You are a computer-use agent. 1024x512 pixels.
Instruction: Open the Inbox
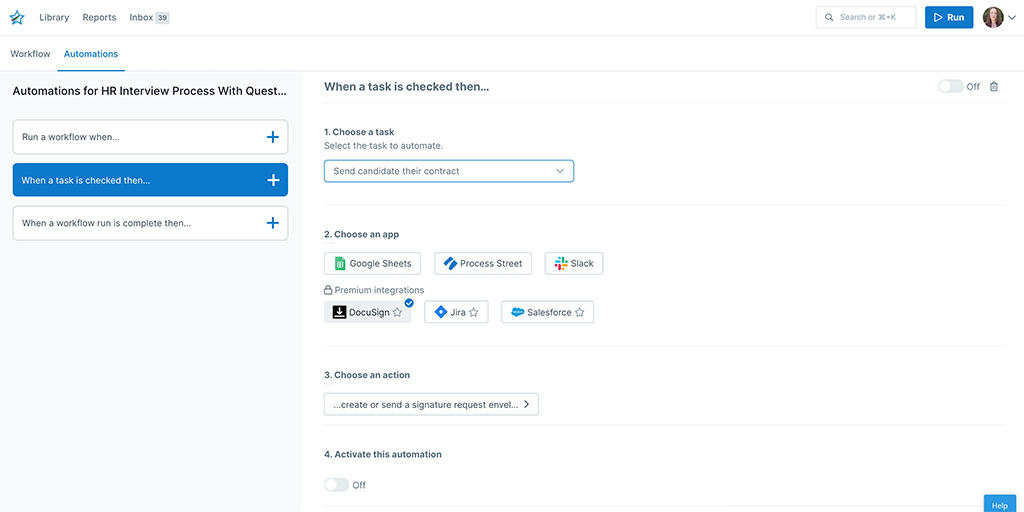[141, 18]
